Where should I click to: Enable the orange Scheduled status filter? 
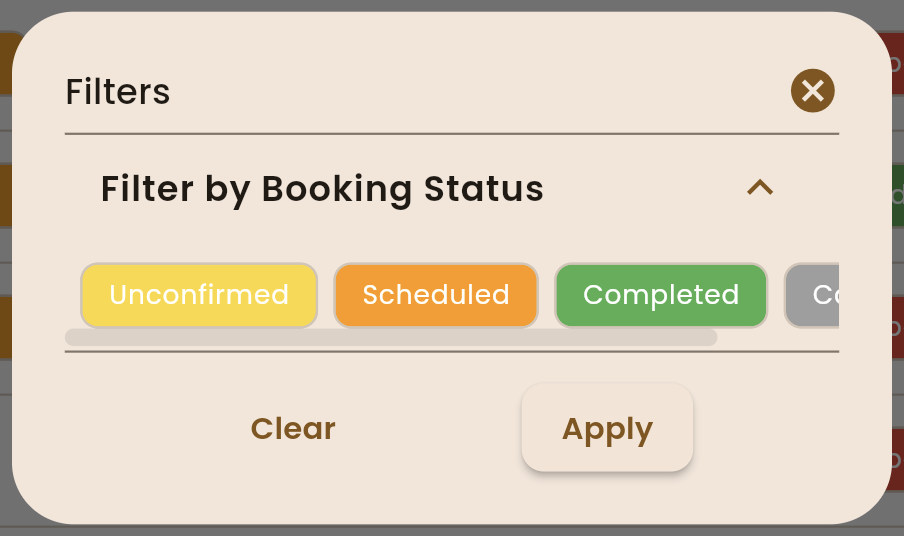click(436, 295)
